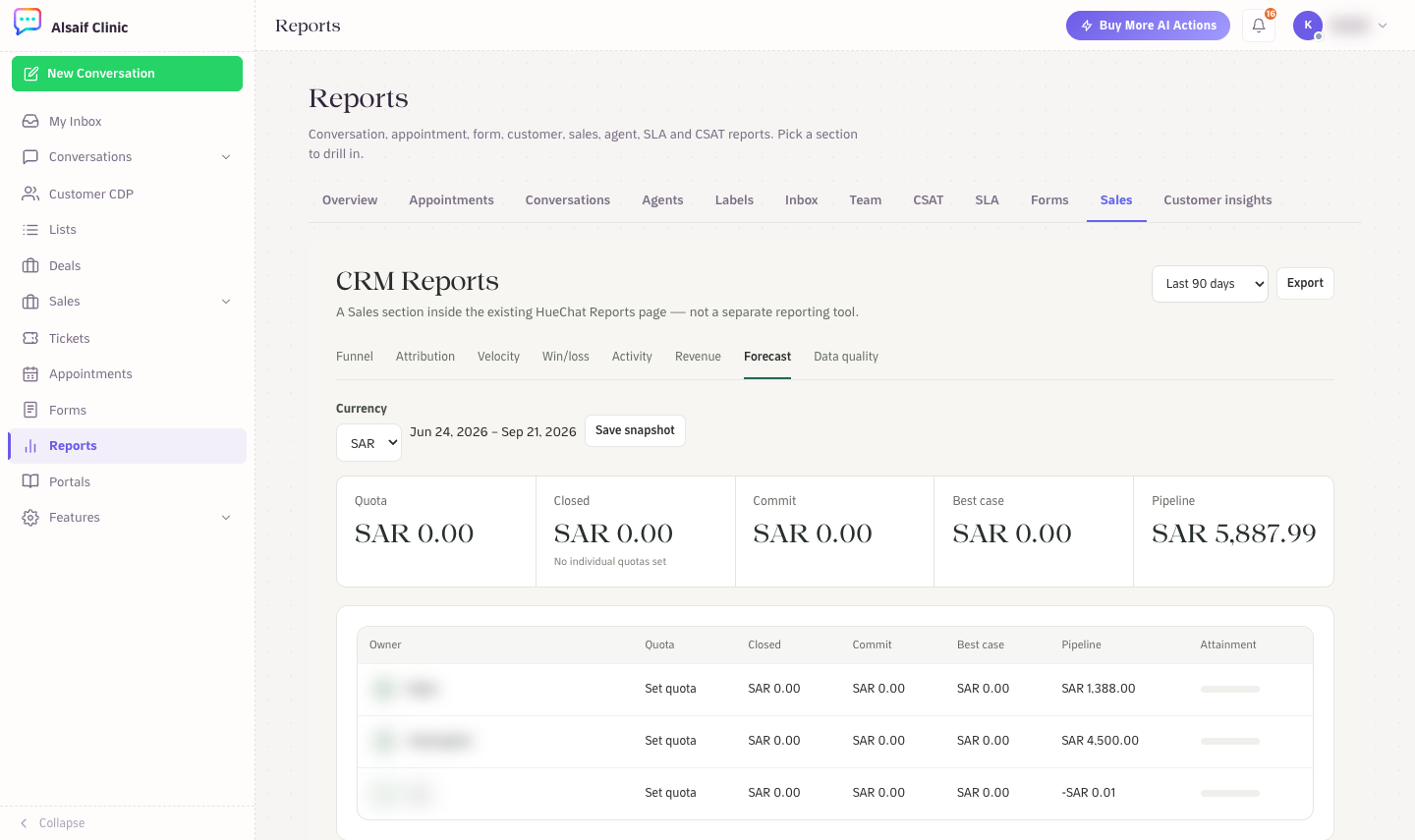Expand the Conversations submenu chevron
This screenshot has width=1415, height=840.
[x=226, y=157]
